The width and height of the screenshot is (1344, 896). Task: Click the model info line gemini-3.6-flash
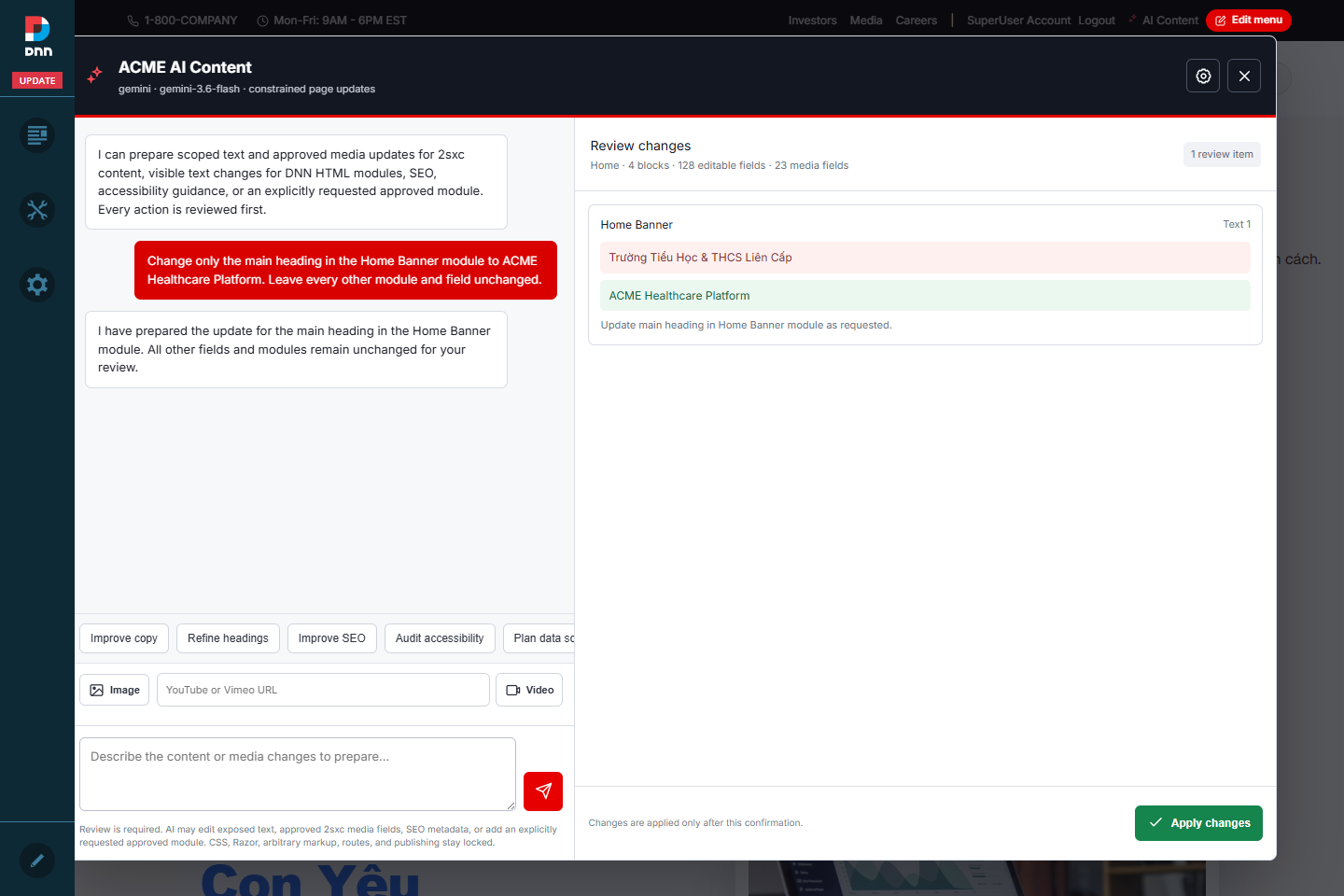click(x=246, y=89)
